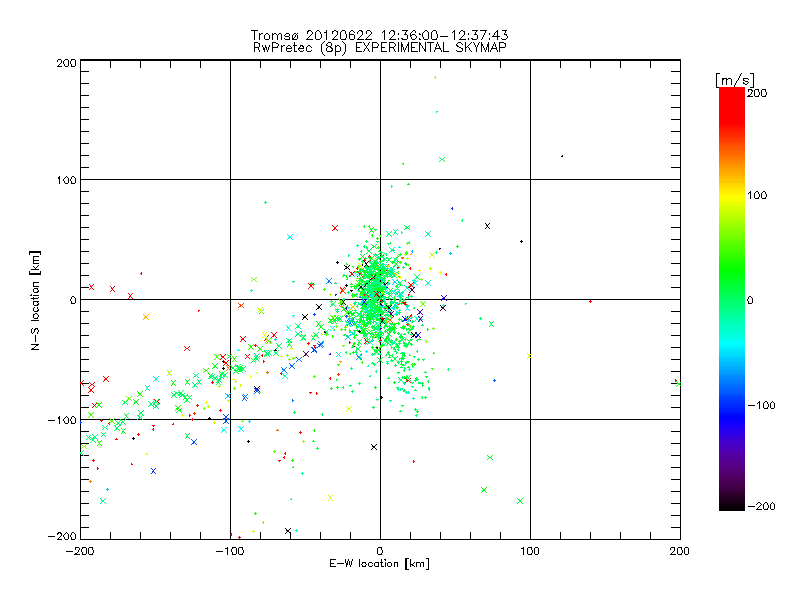This screenshot has width=800, height=600.
Task: Click the title 'Tromsø 20120622 12:36:00-12:37:43'
Action: 379,35
